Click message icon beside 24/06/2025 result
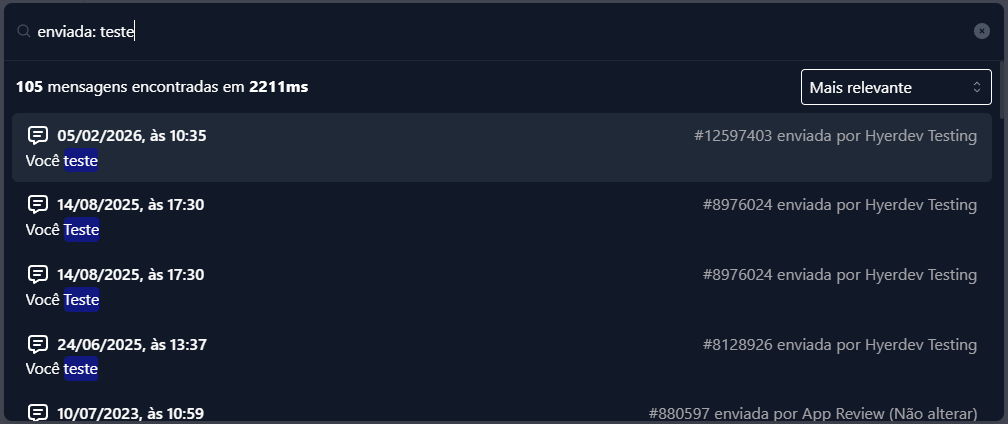 pyautogui.click(x=38, y=344)
